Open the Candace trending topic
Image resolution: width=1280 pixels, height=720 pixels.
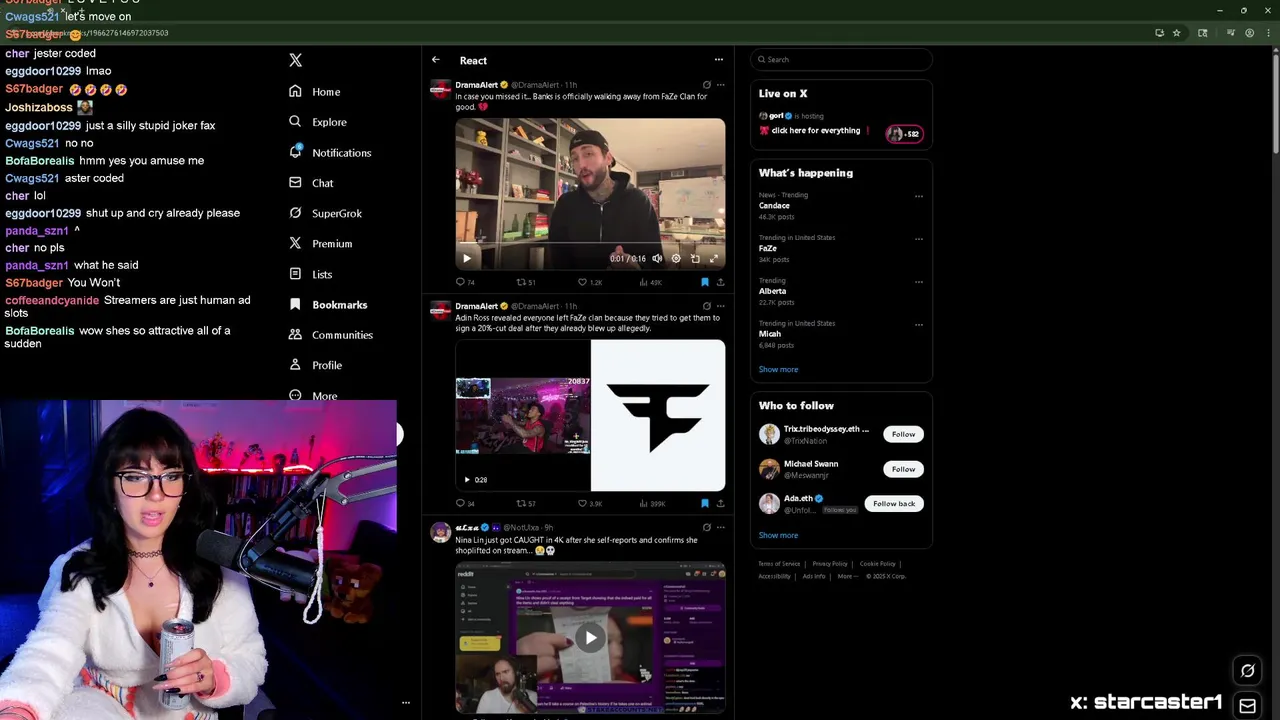click(774, 206)
